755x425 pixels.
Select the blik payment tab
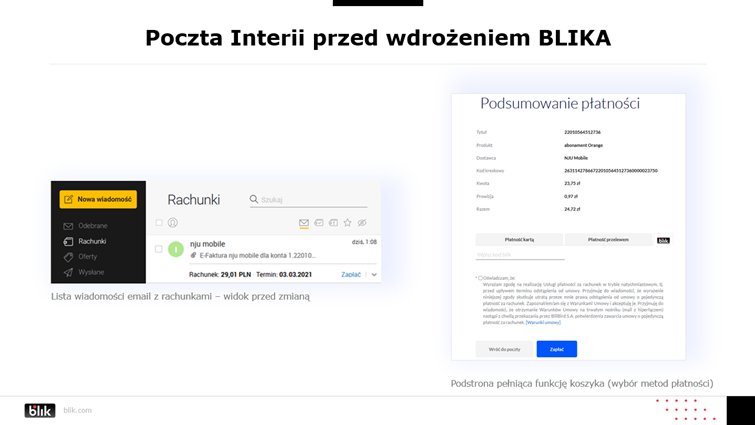[663, 240]
